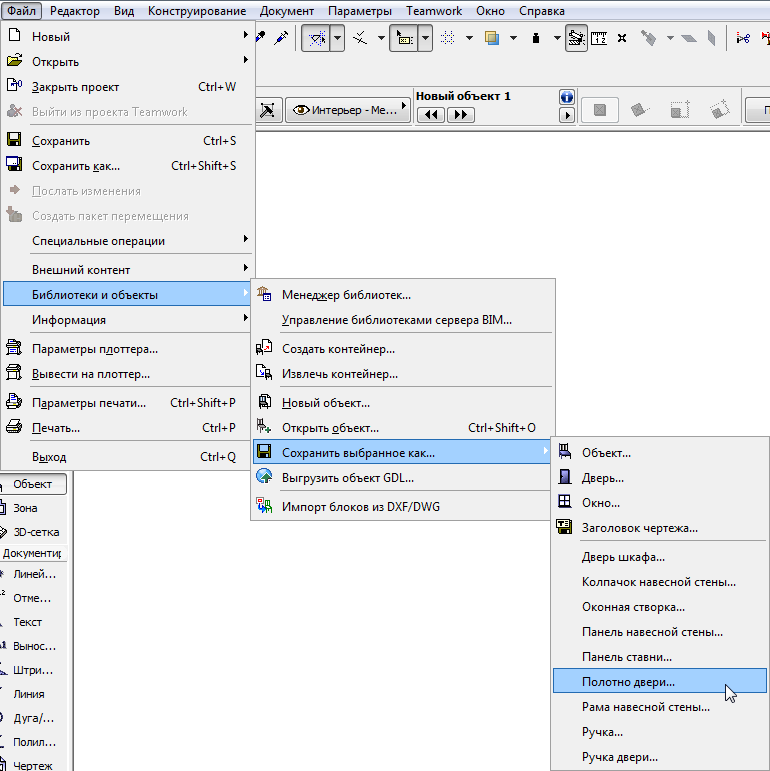Click the red scissors trim icon
This screenshot has width=770, height=771.
[x=743, y=38]
